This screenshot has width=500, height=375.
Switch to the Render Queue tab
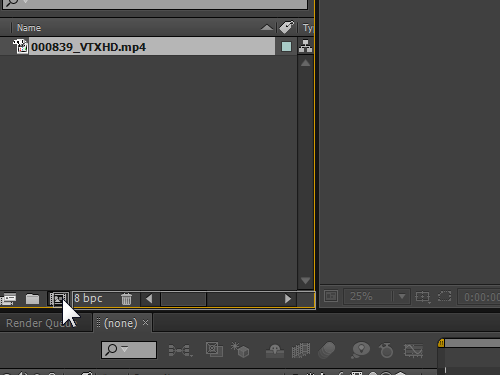[x=41, y=323]
